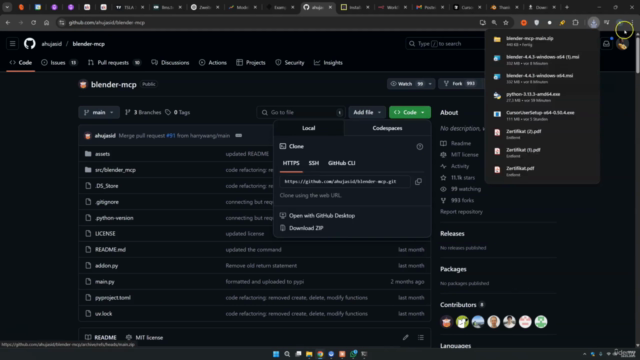Click the GitHub Octocat logo
This screenshot has height=360, width=640.
coord(29,43)
